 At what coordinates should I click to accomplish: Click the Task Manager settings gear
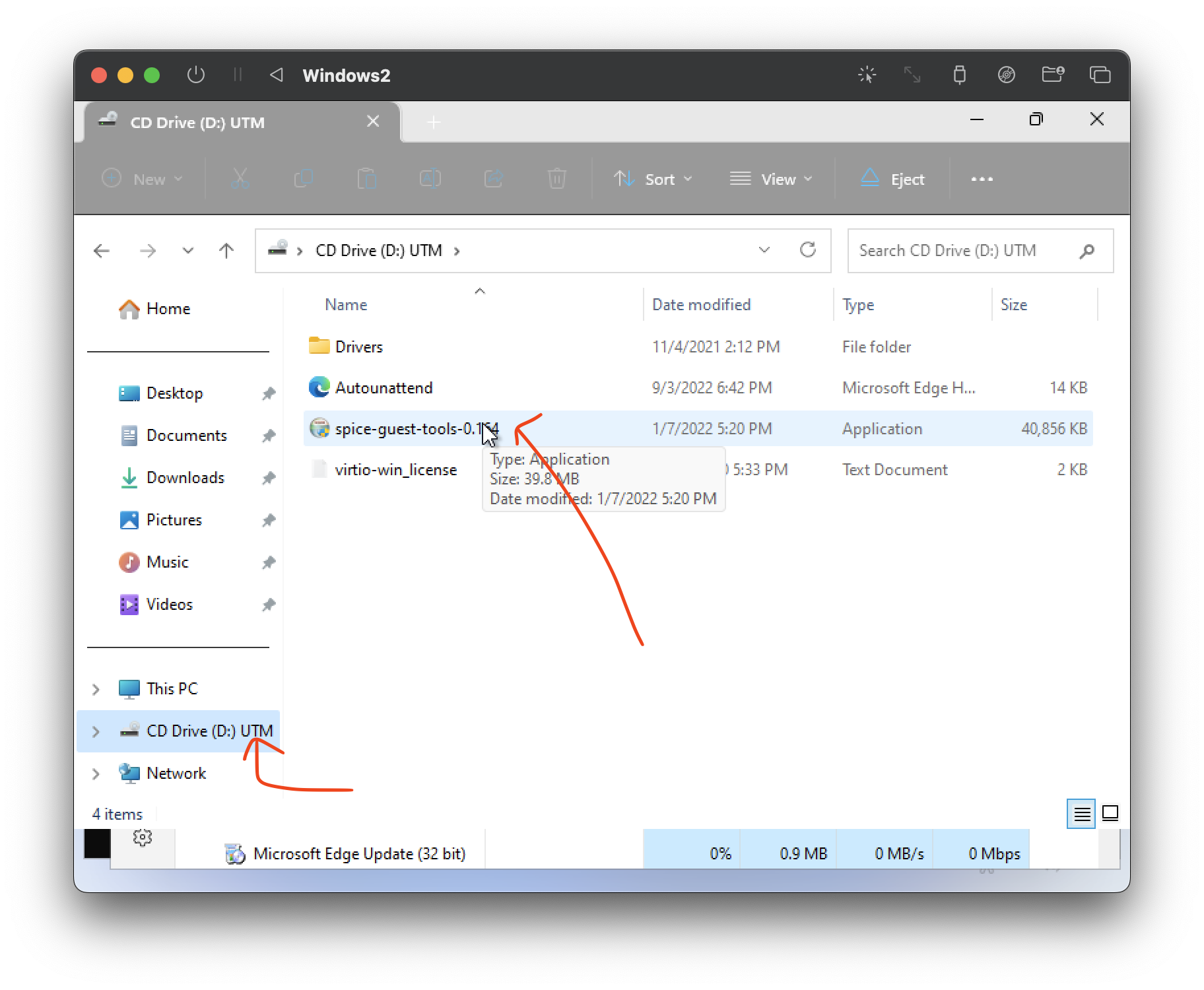click(142, 838)
